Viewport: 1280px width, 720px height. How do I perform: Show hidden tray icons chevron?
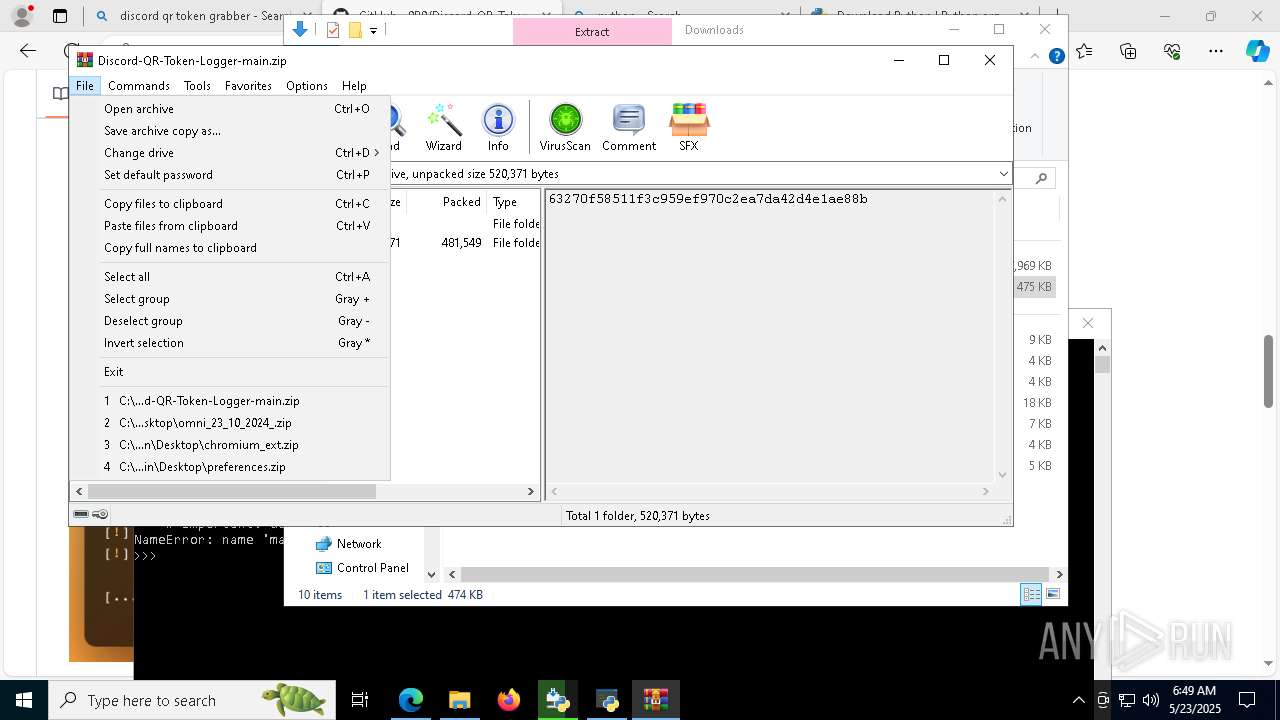coord(1078,700)
